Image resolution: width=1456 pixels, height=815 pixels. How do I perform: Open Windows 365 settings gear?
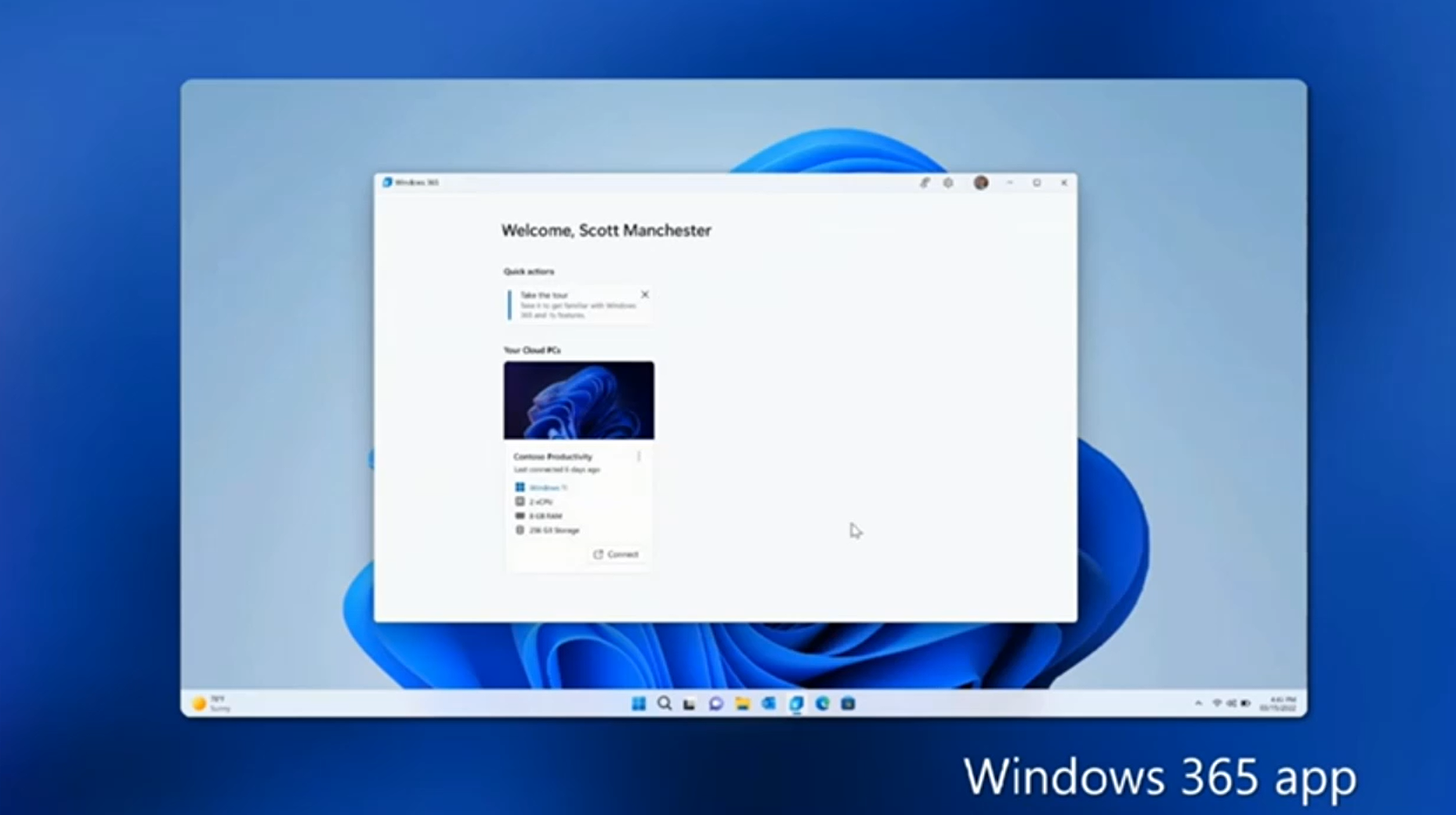pyautogui.click(x=948, y=183)
